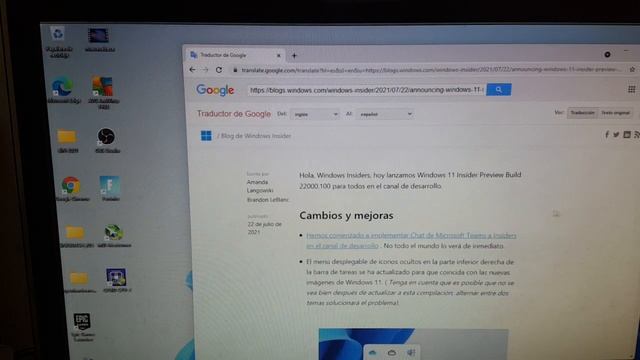The width and height of the screenshot is (640, 360).
Task: Open the yellow folder below Google Chrome icon
Action: coord(76,236)
